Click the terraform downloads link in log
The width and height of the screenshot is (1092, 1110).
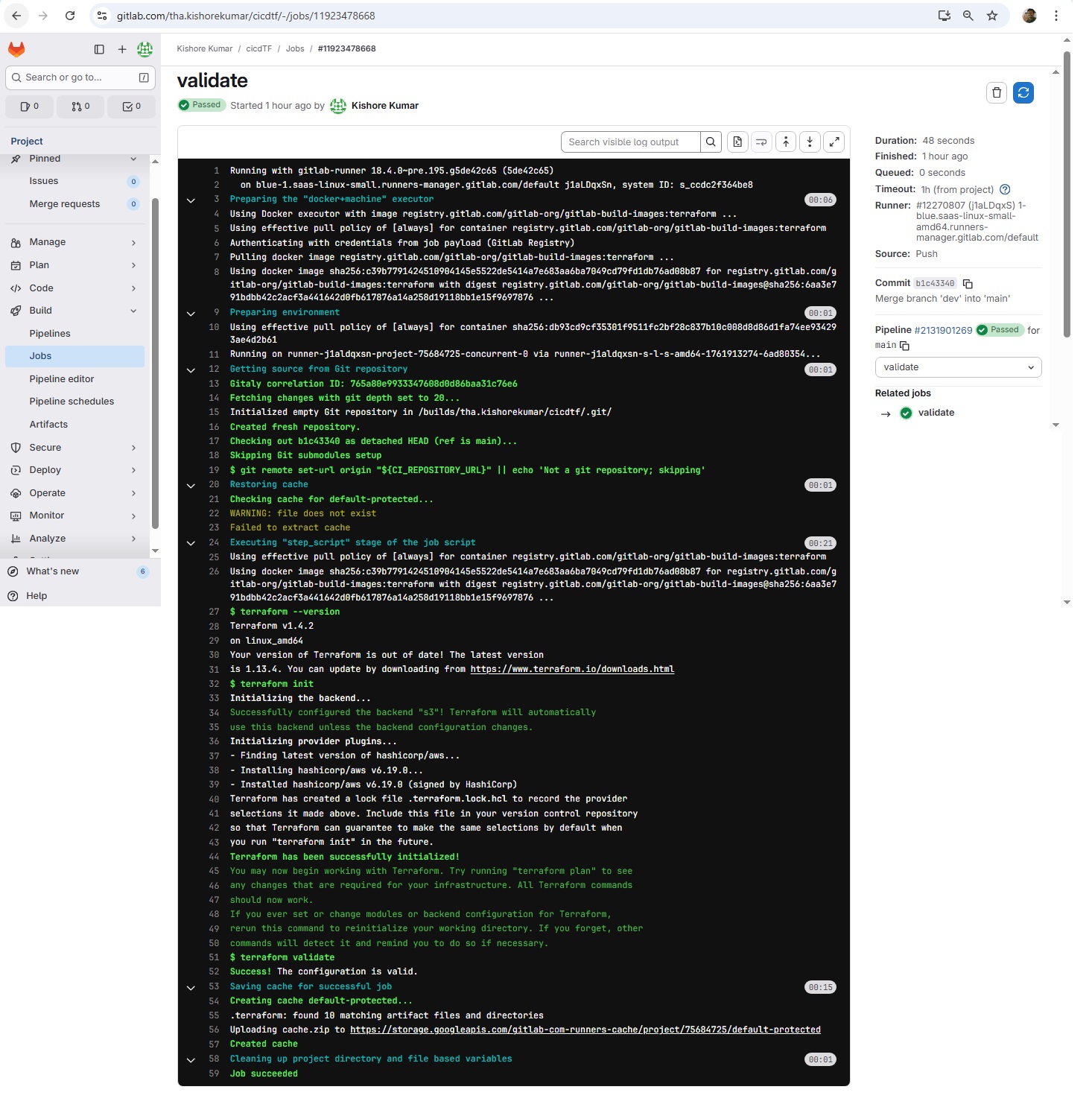click(x=571, y=669)
